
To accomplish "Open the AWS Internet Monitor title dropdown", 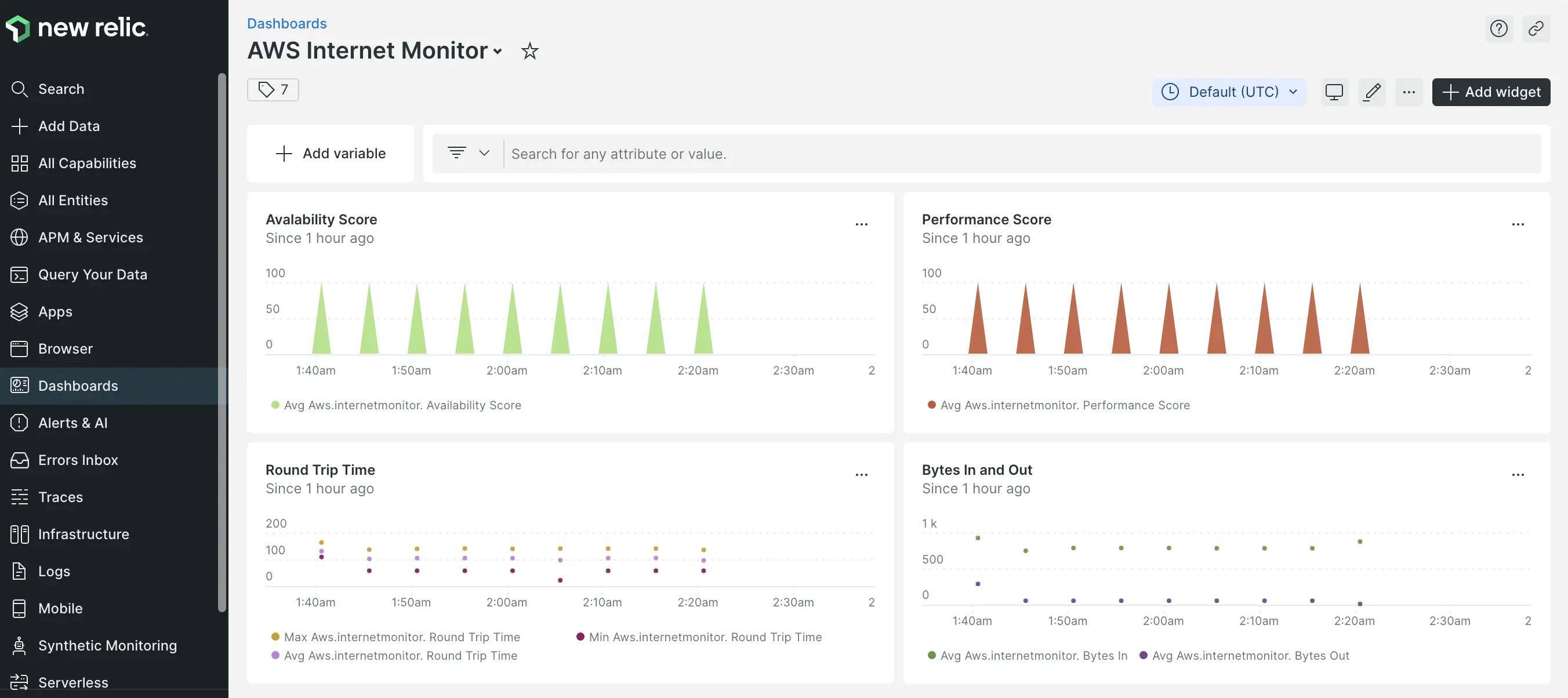I will click(498, 51).
